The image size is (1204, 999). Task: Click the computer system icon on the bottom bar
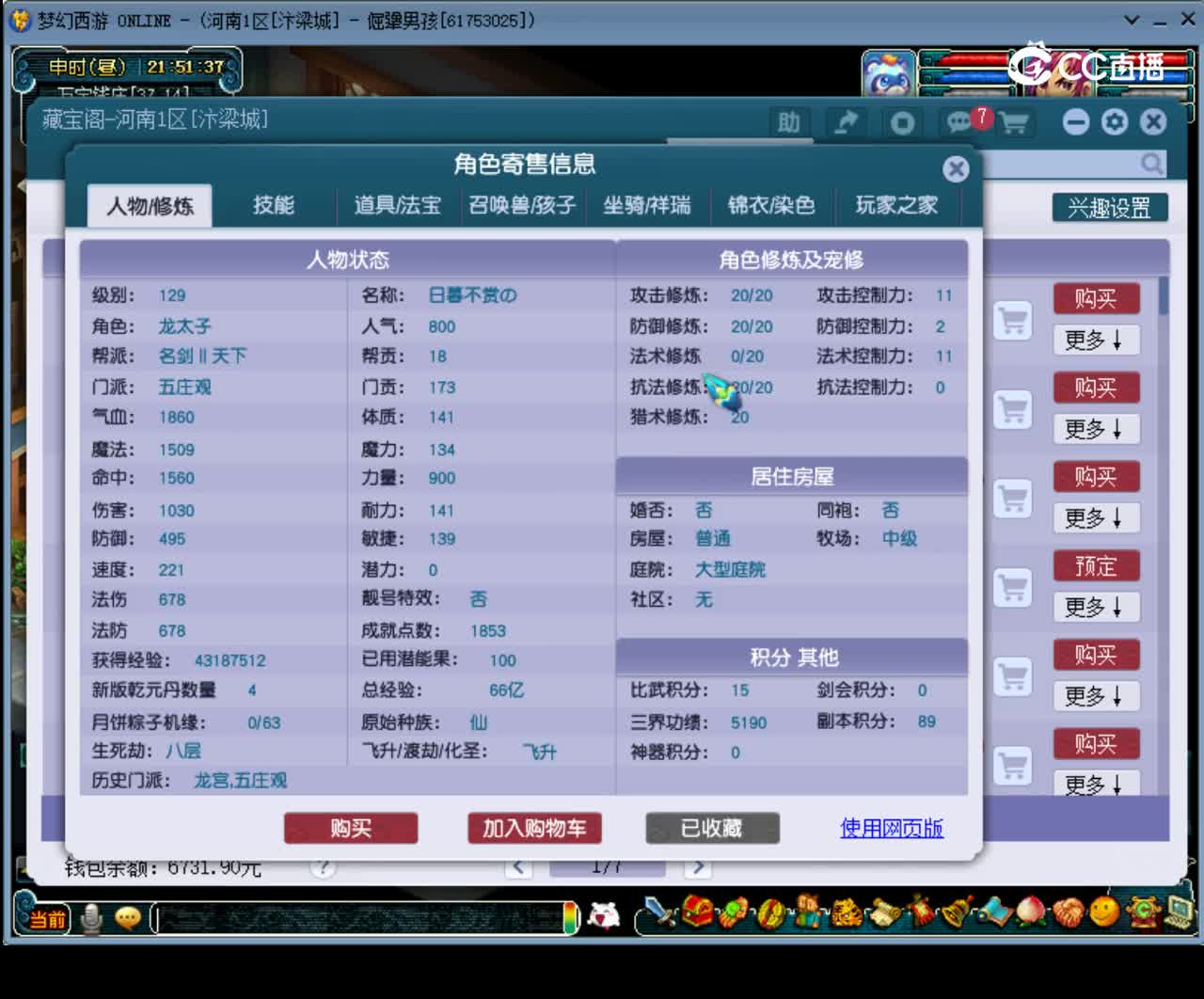(x=1180, y=912)
